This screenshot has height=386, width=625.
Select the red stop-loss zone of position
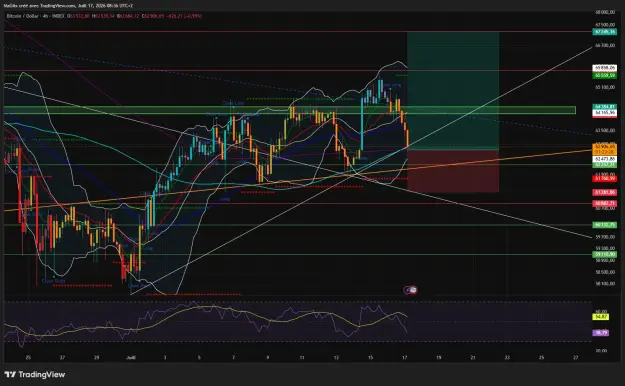tap(453, 171)
